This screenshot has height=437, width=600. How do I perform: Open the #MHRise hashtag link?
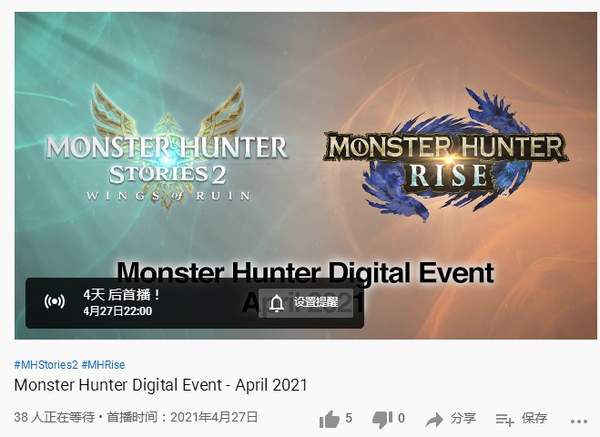[x=103, y=365]
